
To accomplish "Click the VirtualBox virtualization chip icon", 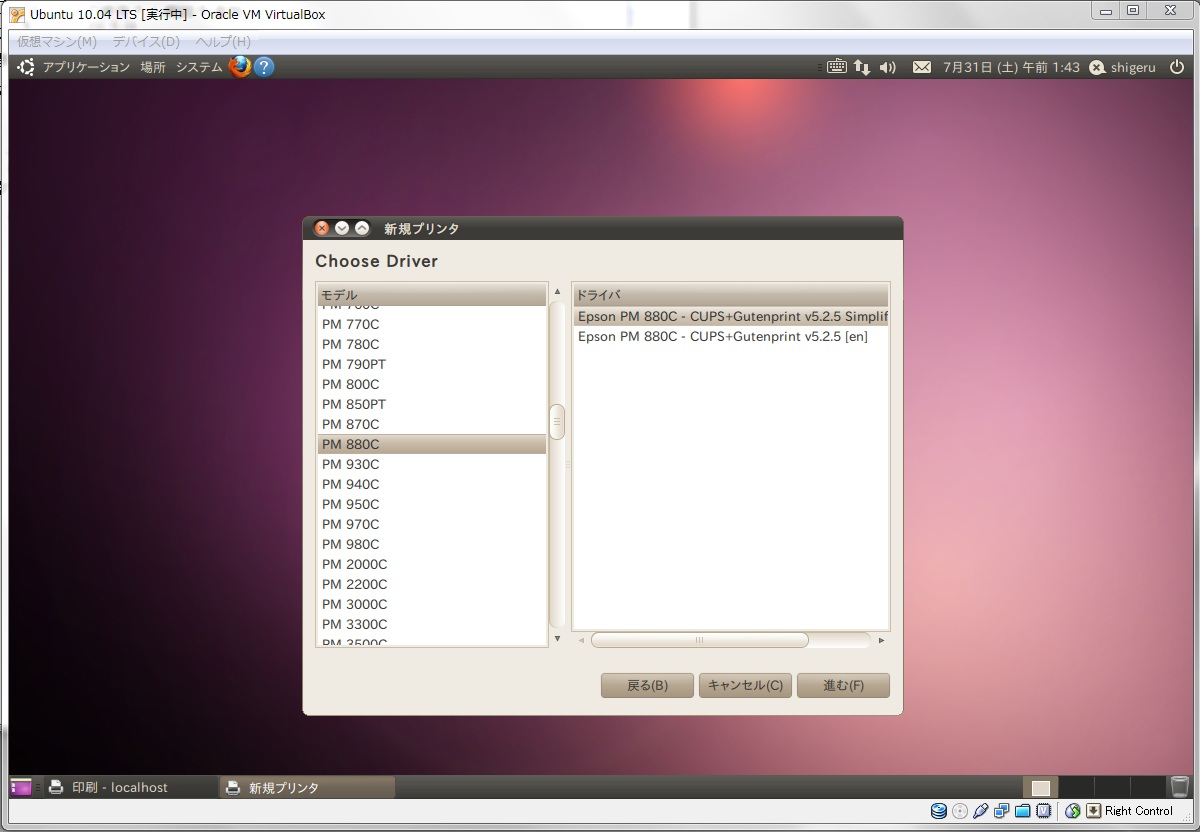I will point(1044,811).
